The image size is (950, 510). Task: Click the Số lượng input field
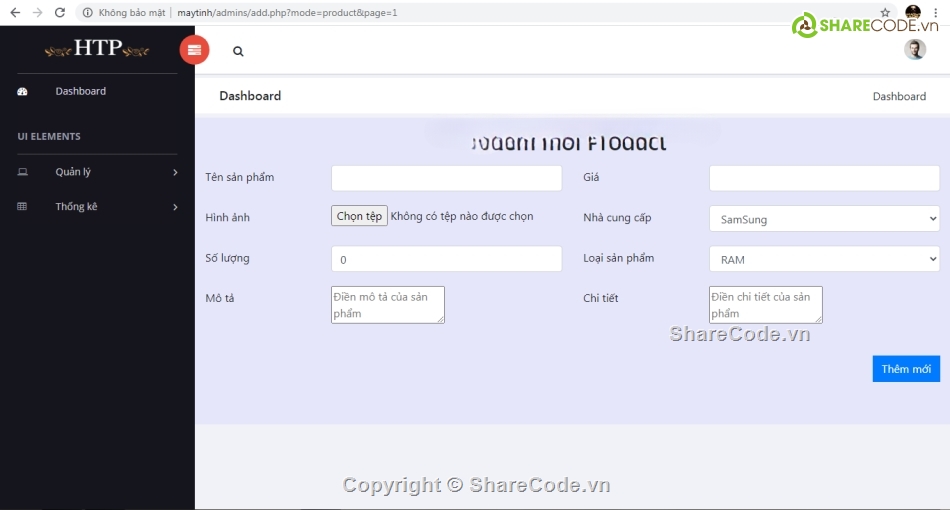tap(447, 259)
